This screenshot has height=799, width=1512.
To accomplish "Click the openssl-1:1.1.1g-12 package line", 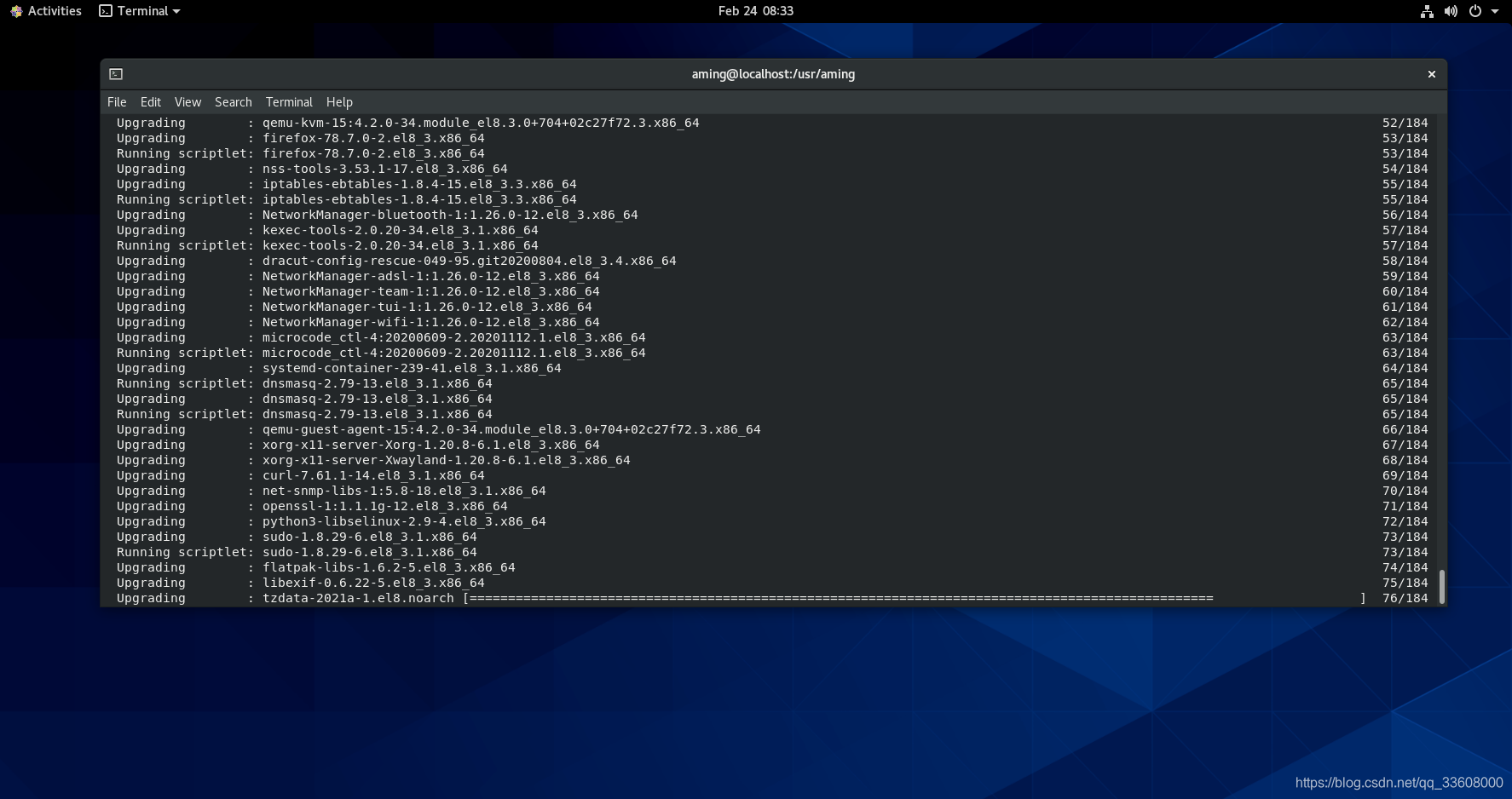I will (x=772, y=507).
